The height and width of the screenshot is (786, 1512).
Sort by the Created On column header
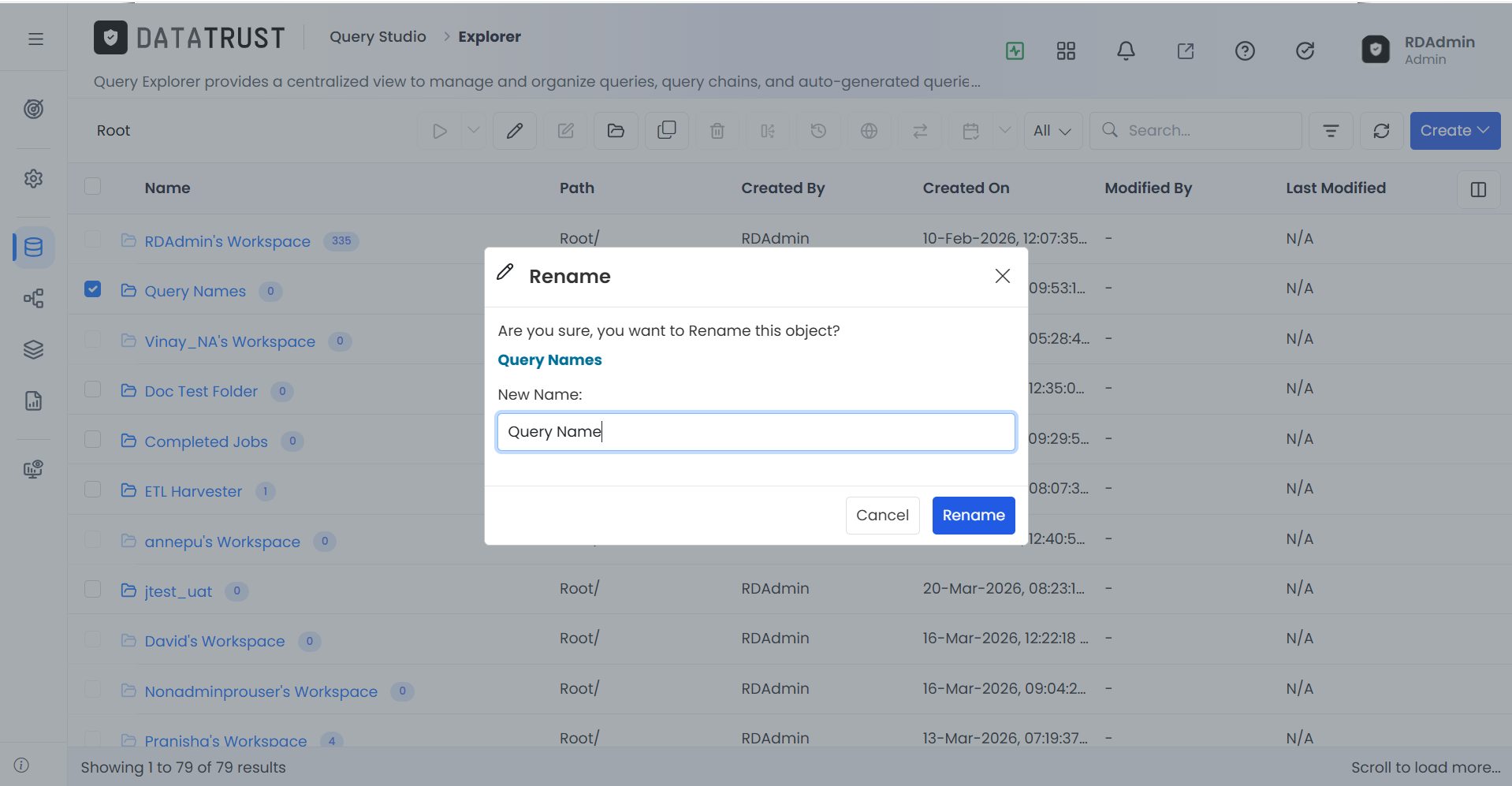click(966, 188)
